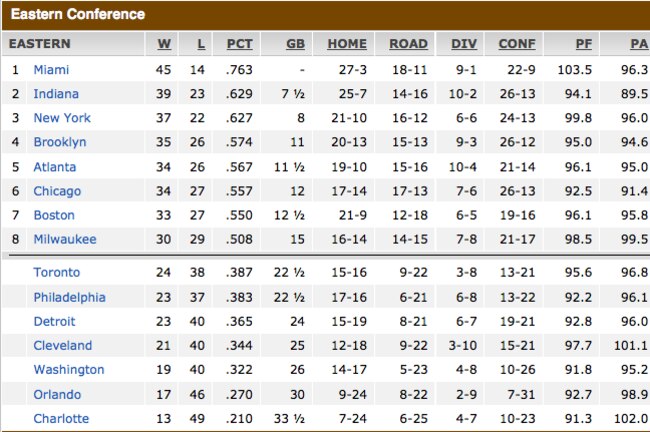Sort by ROAD record header

point(408,44)
